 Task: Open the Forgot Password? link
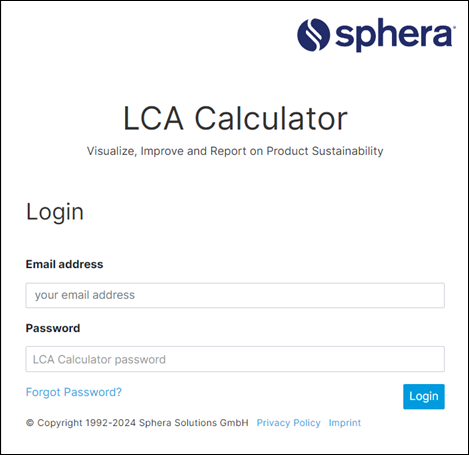coord(74,392)
